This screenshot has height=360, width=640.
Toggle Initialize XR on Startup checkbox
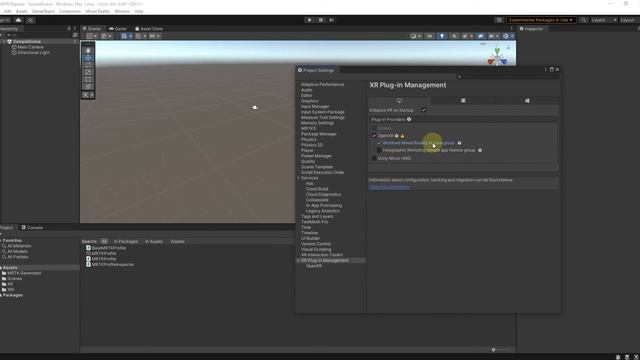[424, 110]
